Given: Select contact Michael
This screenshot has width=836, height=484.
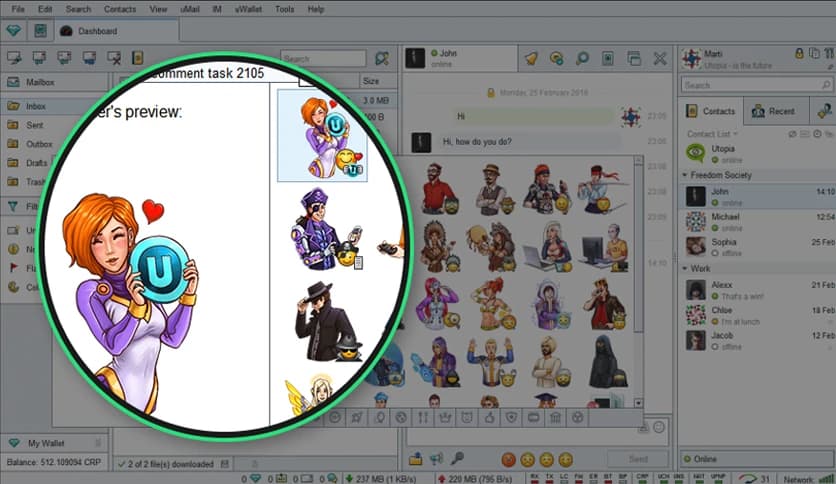Looking at the screenshot, I should 757,222.
